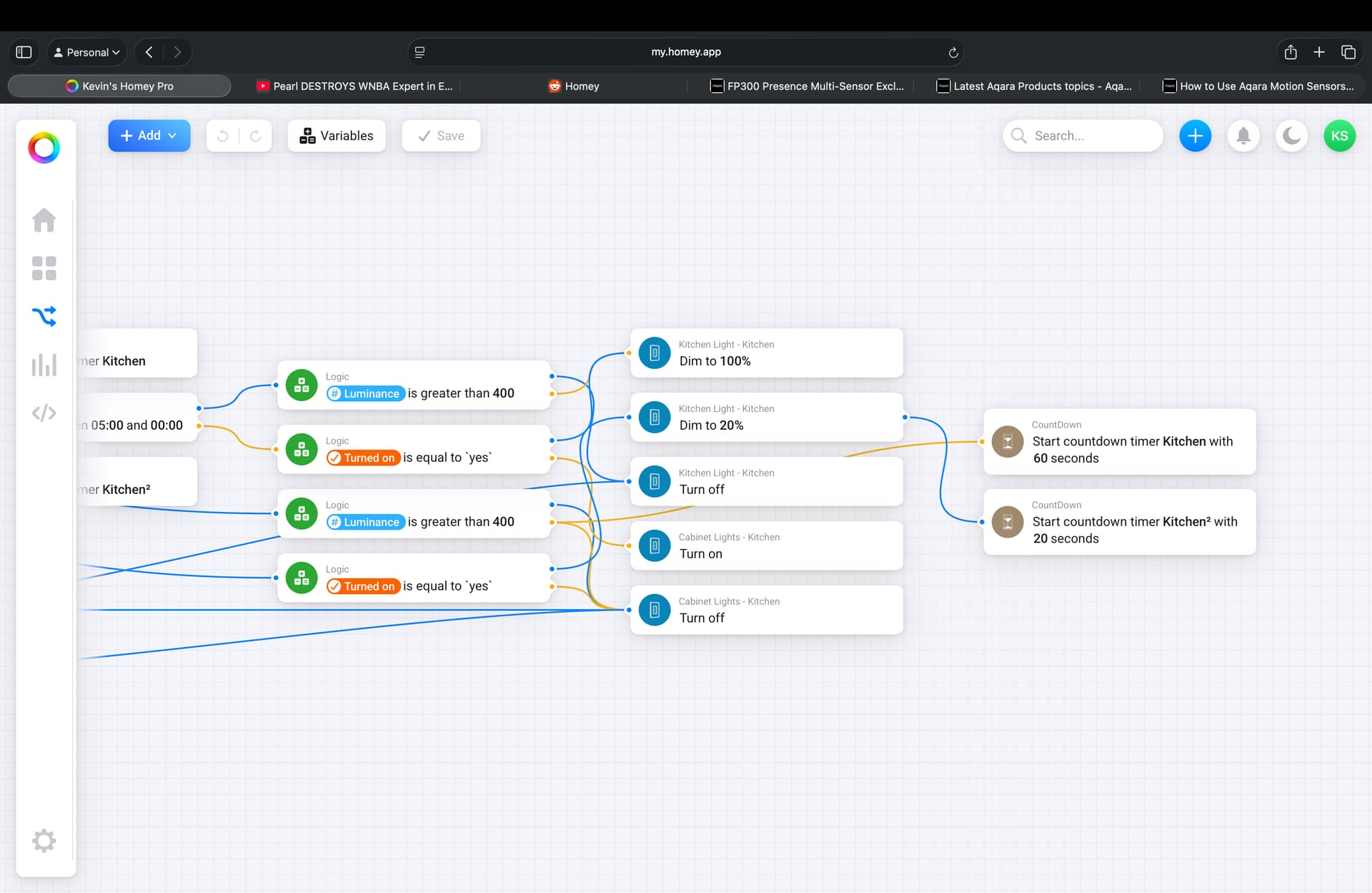Toggle dark mode moon icon

[1291, 136]
